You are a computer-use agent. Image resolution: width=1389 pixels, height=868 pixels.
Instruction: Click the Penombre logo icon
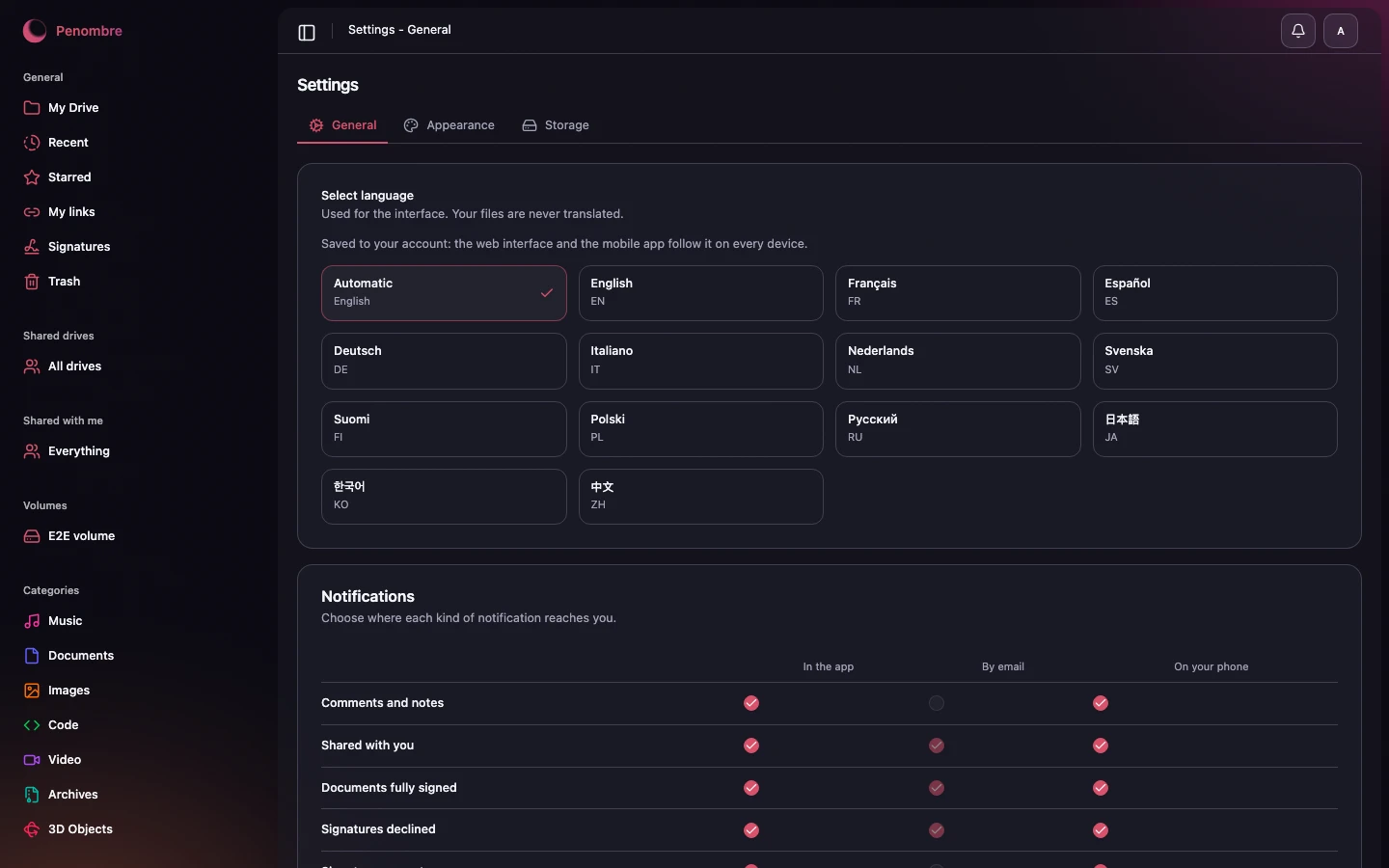(35, 31)
